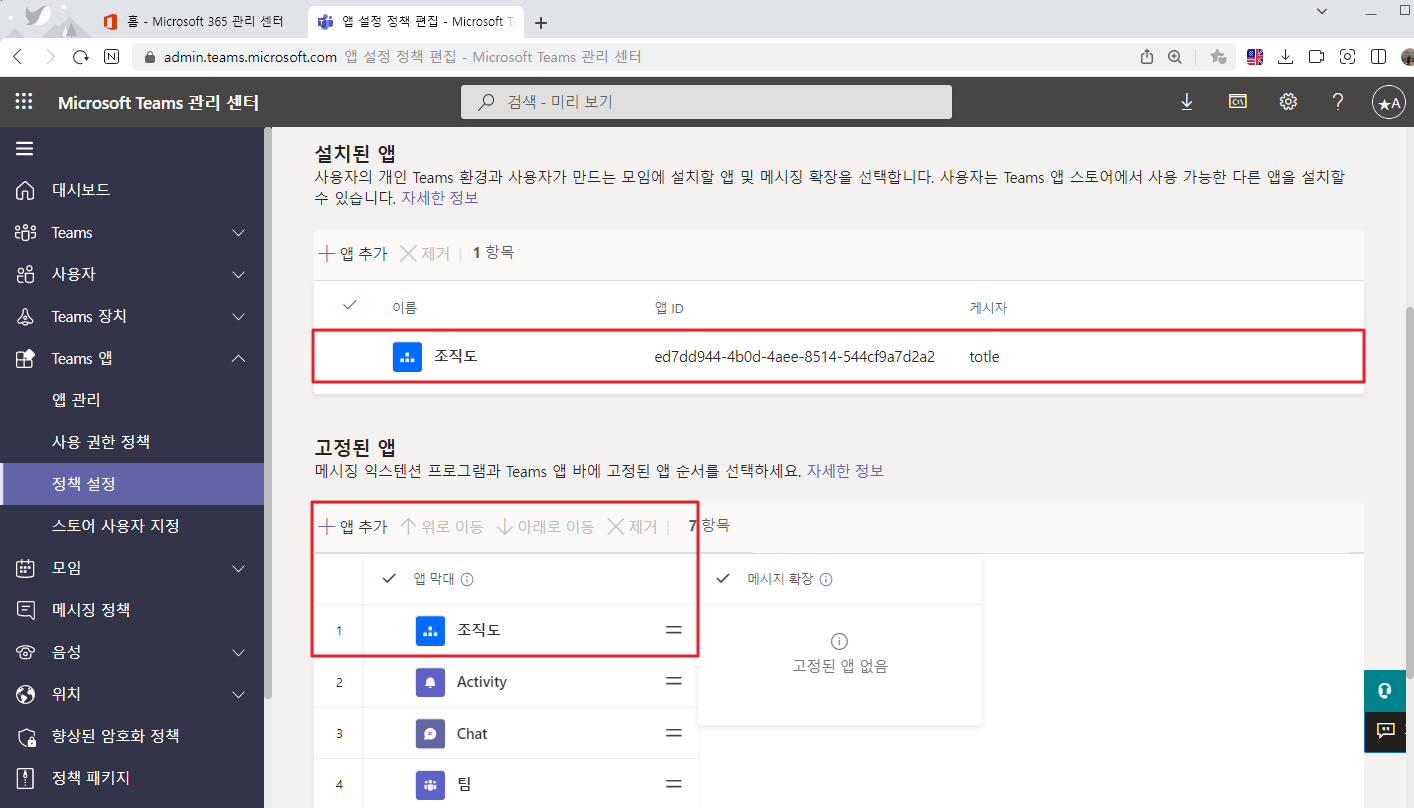Click 앱 추가 under 고정된 앱
1414x808 pixels.
(353, 527)
